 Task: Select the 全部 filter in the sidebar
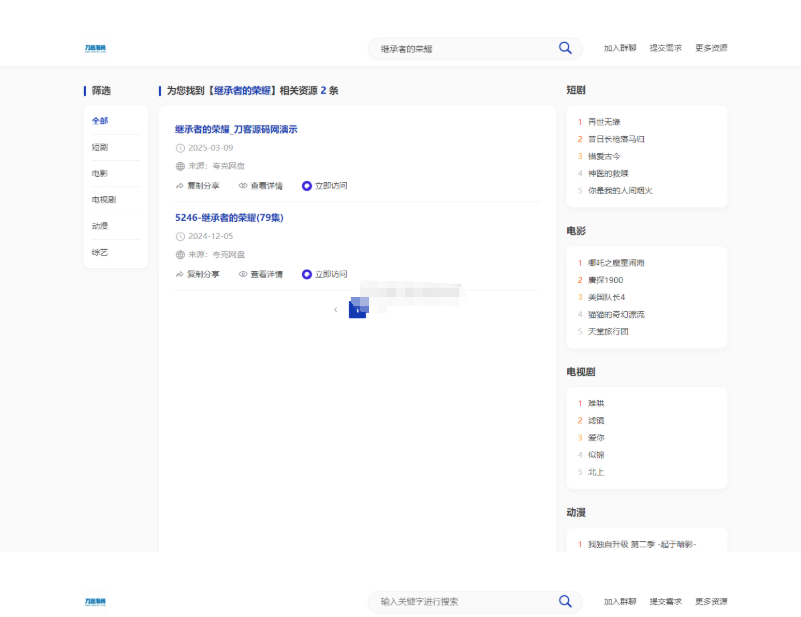(x=99, y=119)
